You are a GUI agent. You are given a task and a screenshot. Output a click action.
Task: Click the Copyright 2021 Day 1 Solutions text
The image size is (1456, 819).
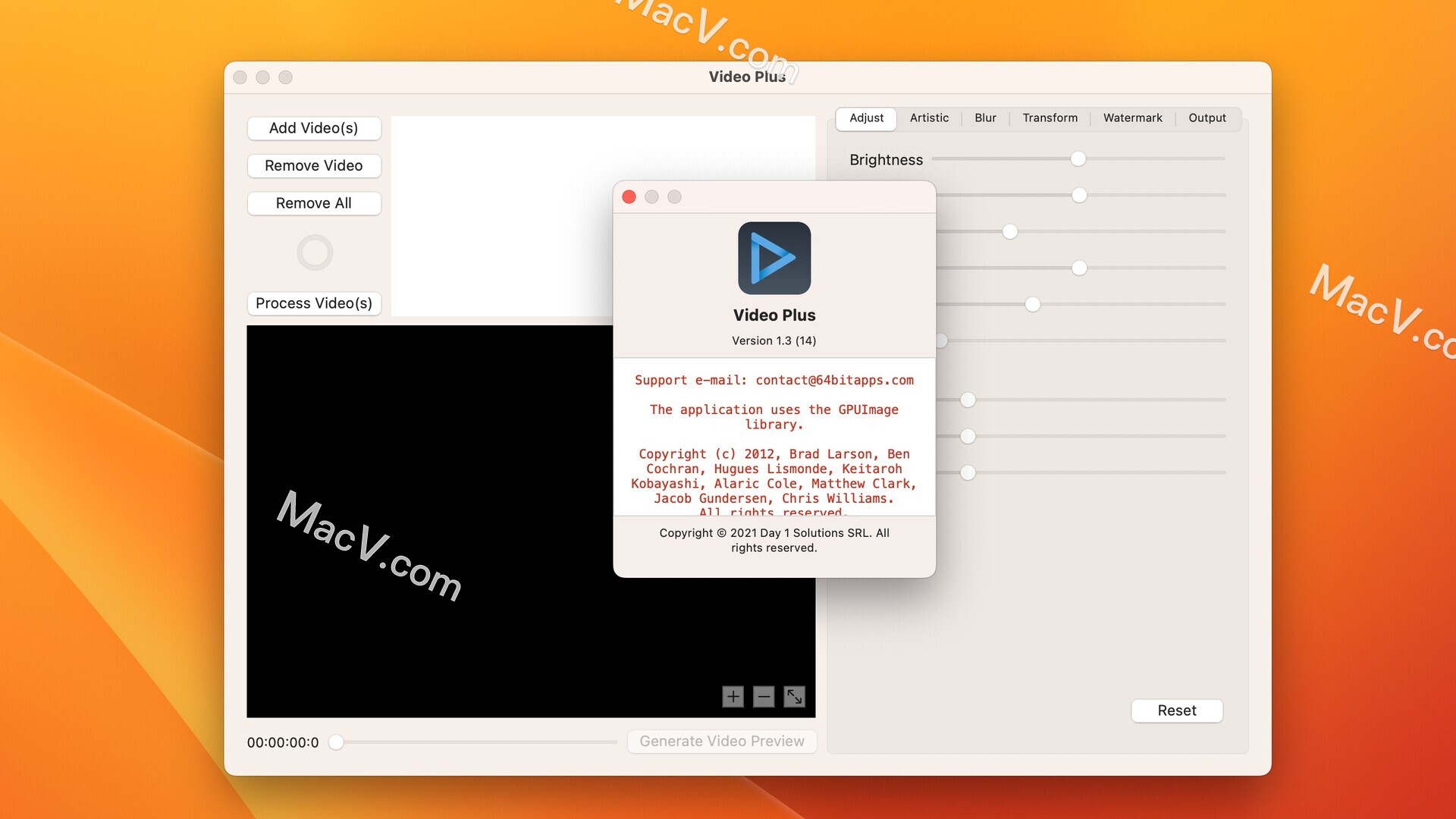pyautogui.click(x=774, y=541)
